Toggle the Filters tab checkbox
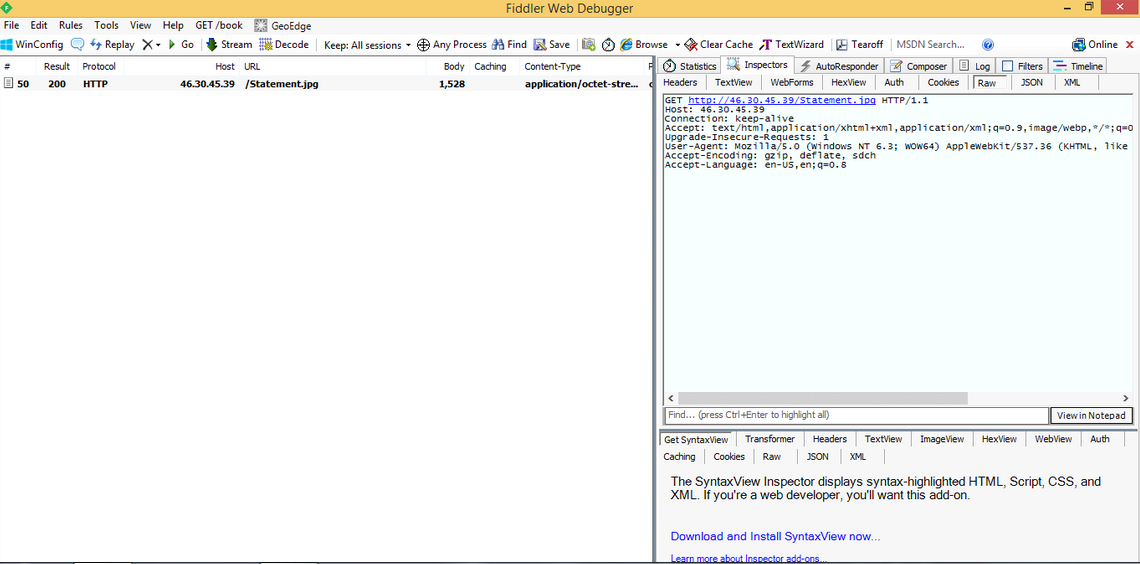 click(1008, 66)
